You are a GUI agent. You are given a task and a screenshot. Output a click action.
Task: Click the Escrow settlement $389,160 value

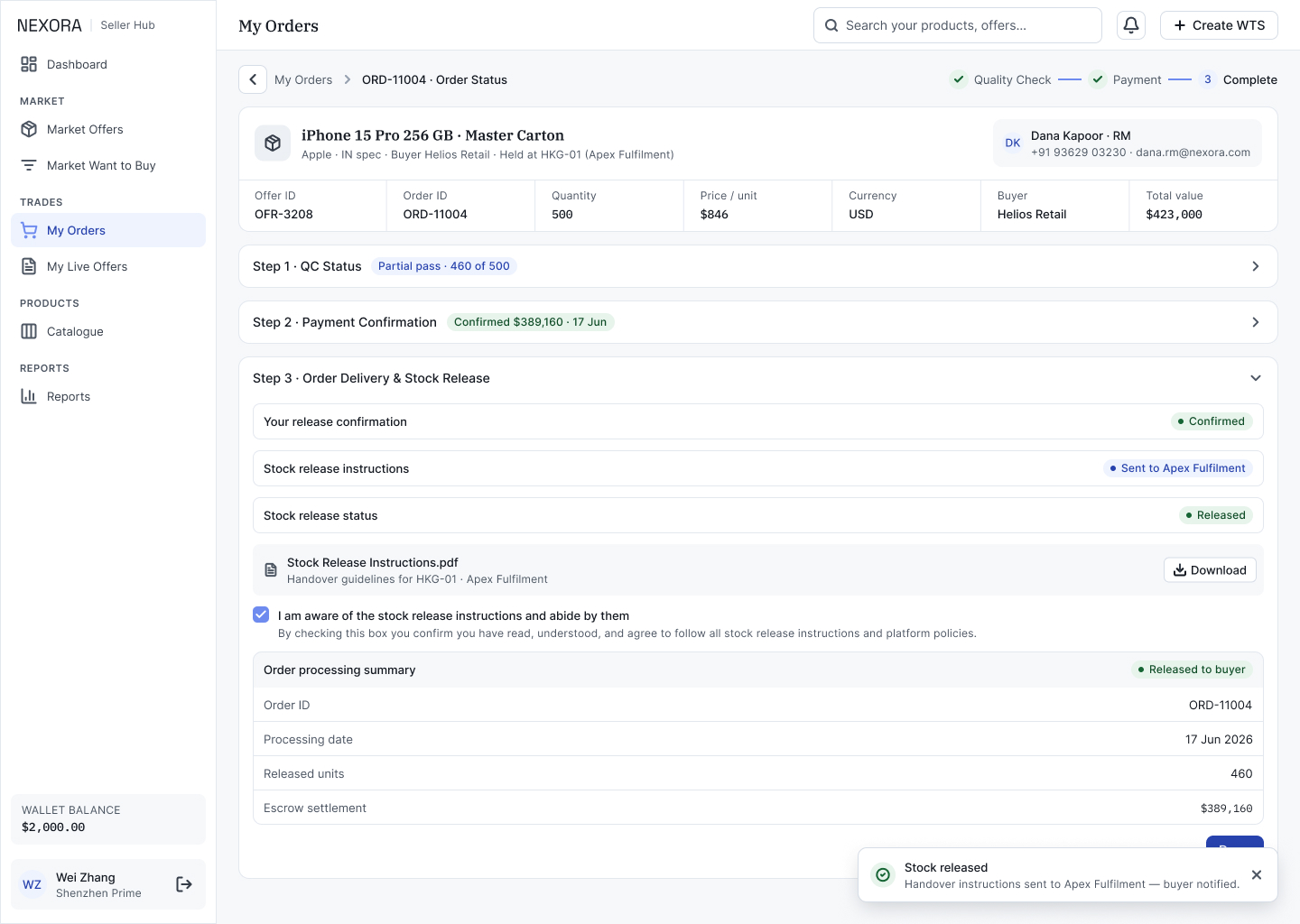click(x=1226, y=808)
